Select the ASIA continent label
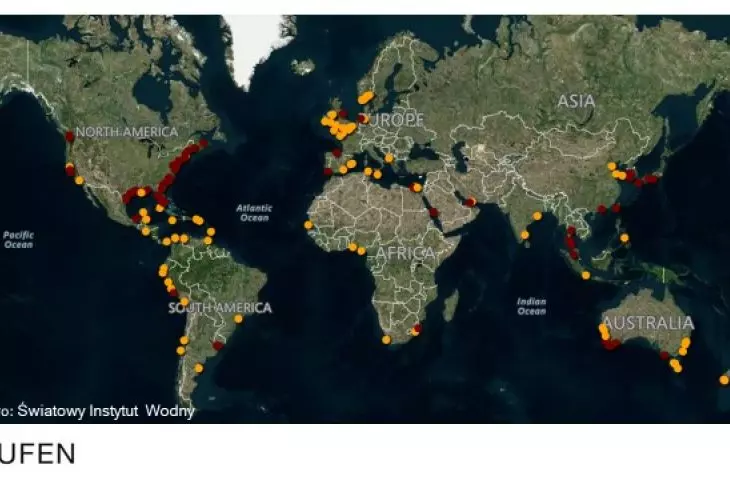Screen dimensions: 730x480 tap(576, 101)
